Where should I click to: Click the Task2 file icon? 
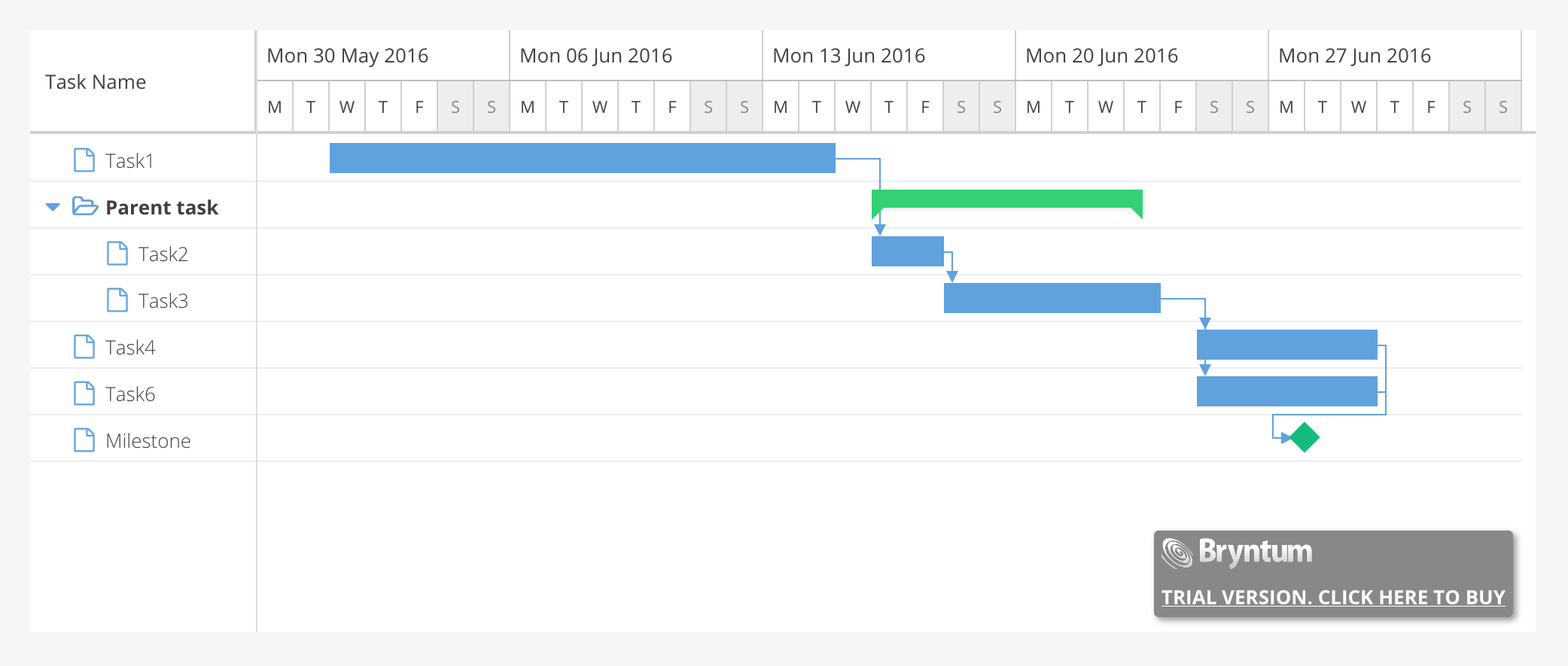117,254
